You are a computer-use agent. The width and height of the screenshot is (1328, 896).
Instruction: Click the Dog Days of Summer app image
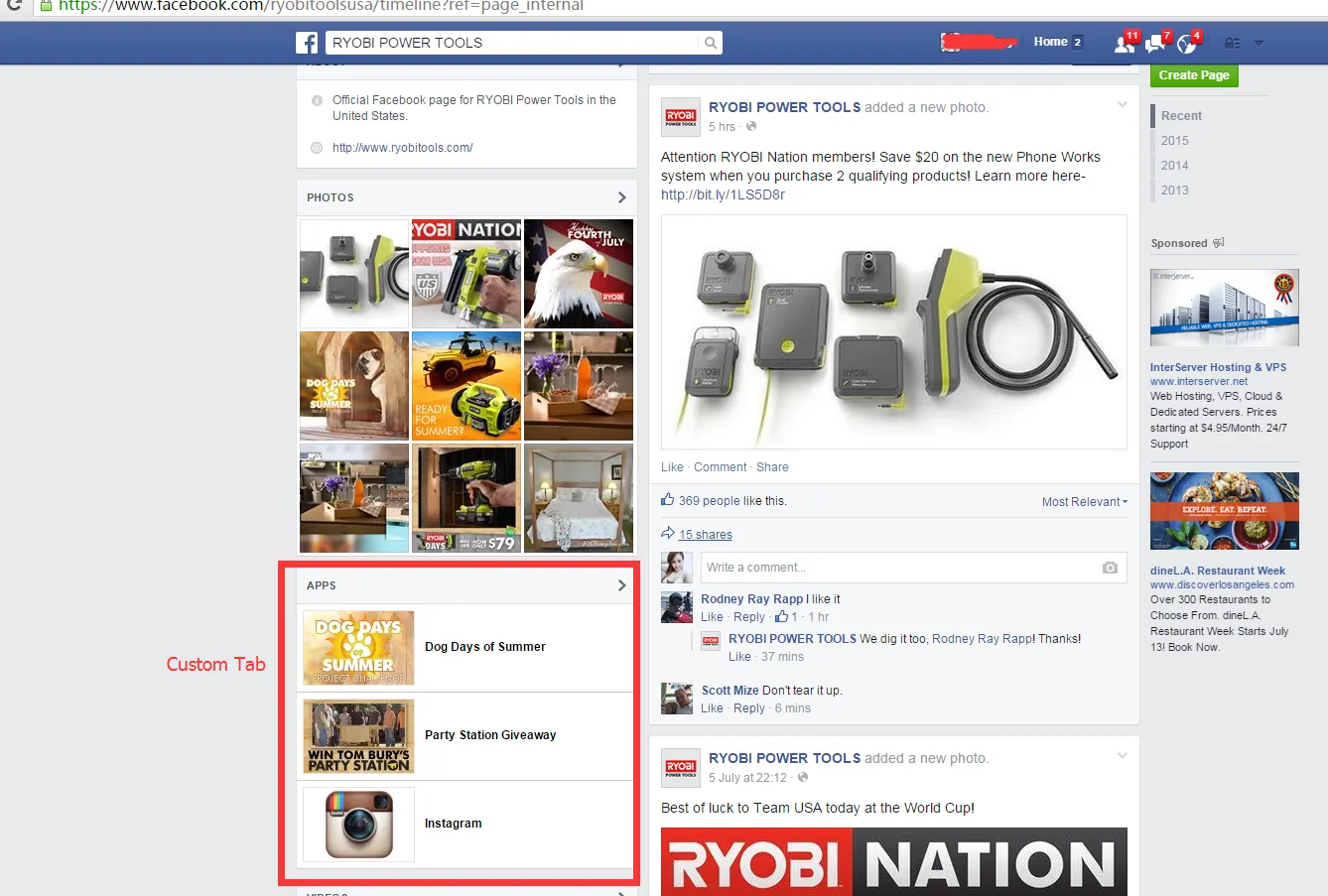click(x=358, y=648)
